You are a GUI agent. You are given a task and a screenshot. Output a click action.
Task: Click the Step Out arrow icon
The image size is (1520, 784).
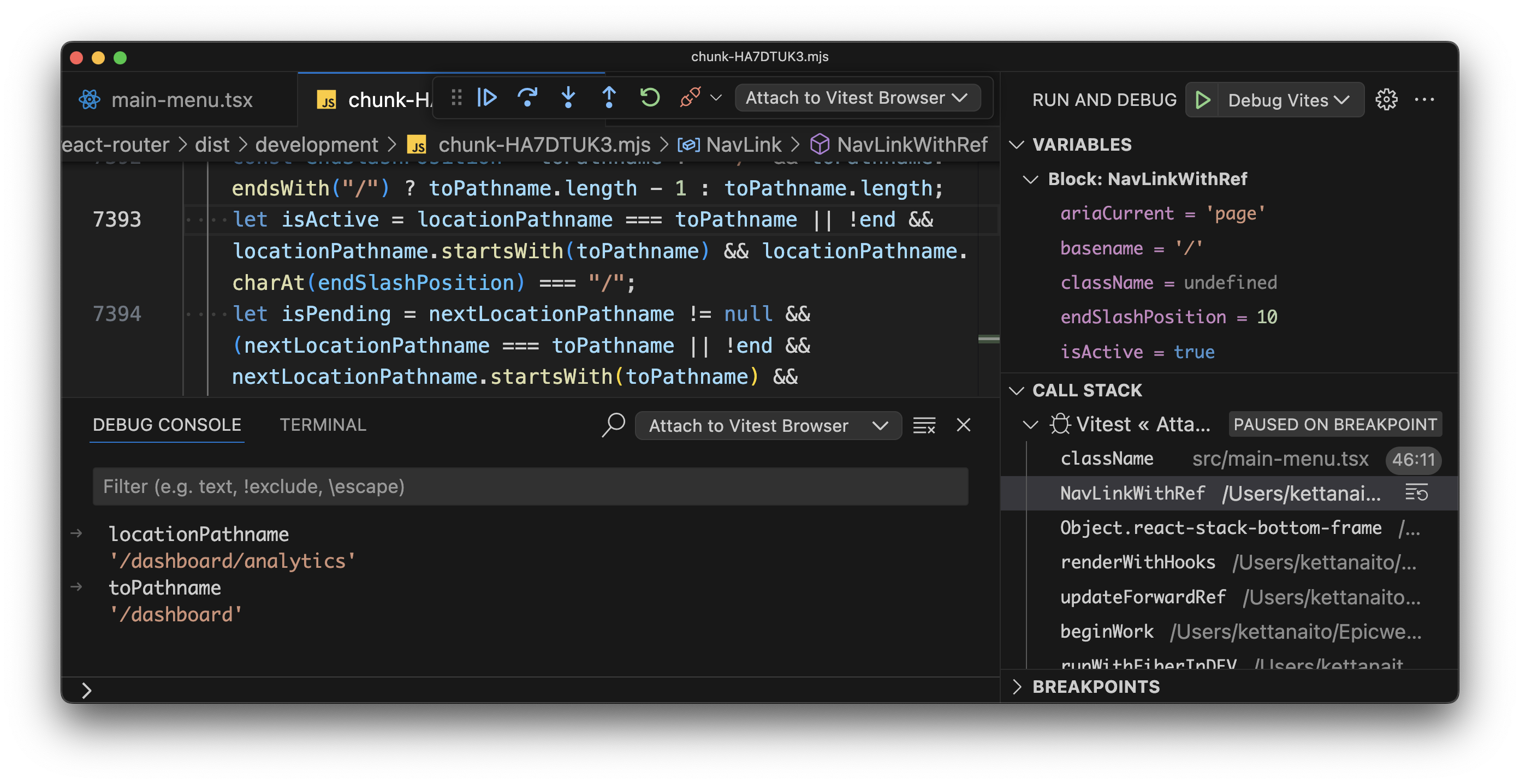(x=609, y=97)
